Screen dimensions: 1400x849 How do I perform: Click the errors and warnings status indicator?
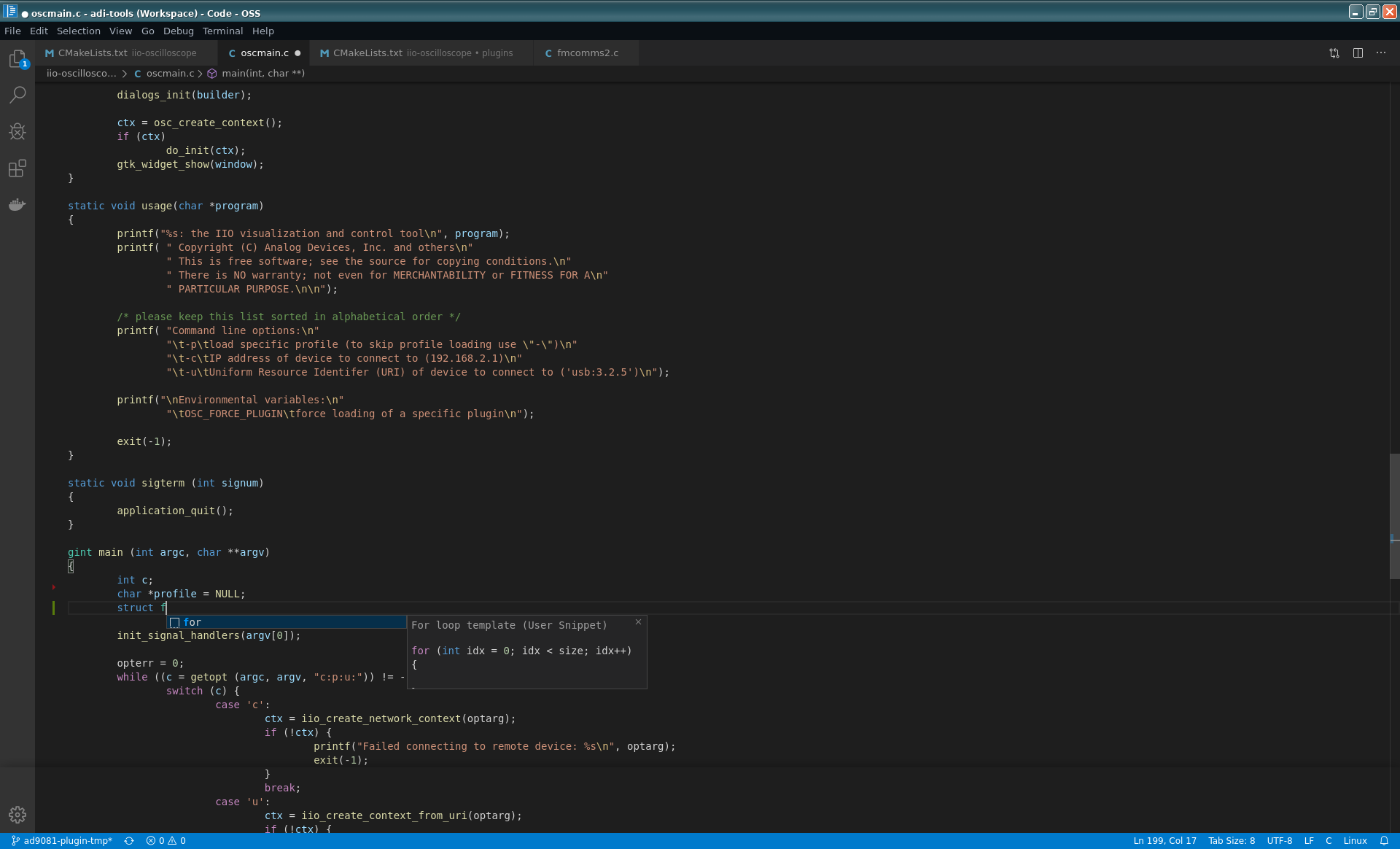[166, 840]
